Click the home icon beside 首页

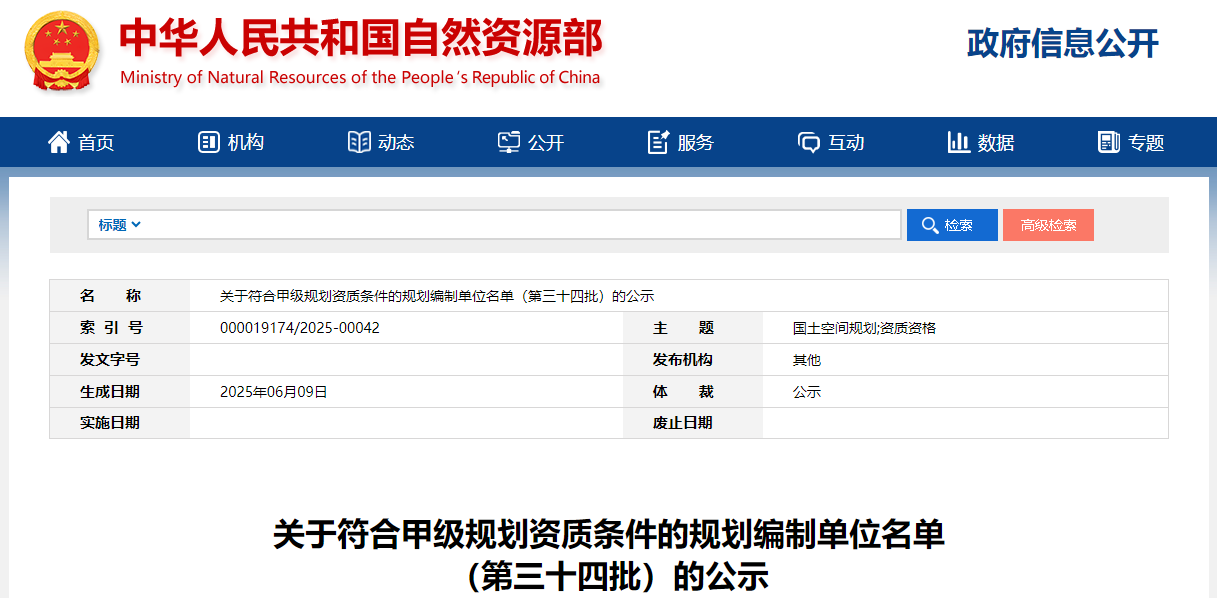pyautogui.click(x=59, y=142)
